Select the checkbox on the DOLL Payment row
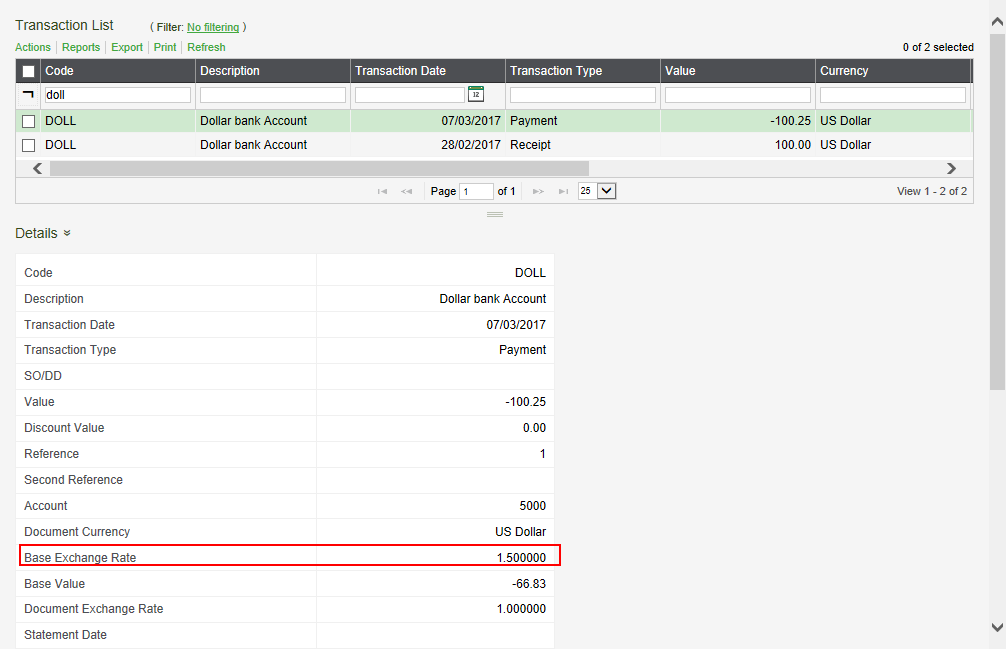The width and height of the screenshot is (1006, 649). [27, 120]
